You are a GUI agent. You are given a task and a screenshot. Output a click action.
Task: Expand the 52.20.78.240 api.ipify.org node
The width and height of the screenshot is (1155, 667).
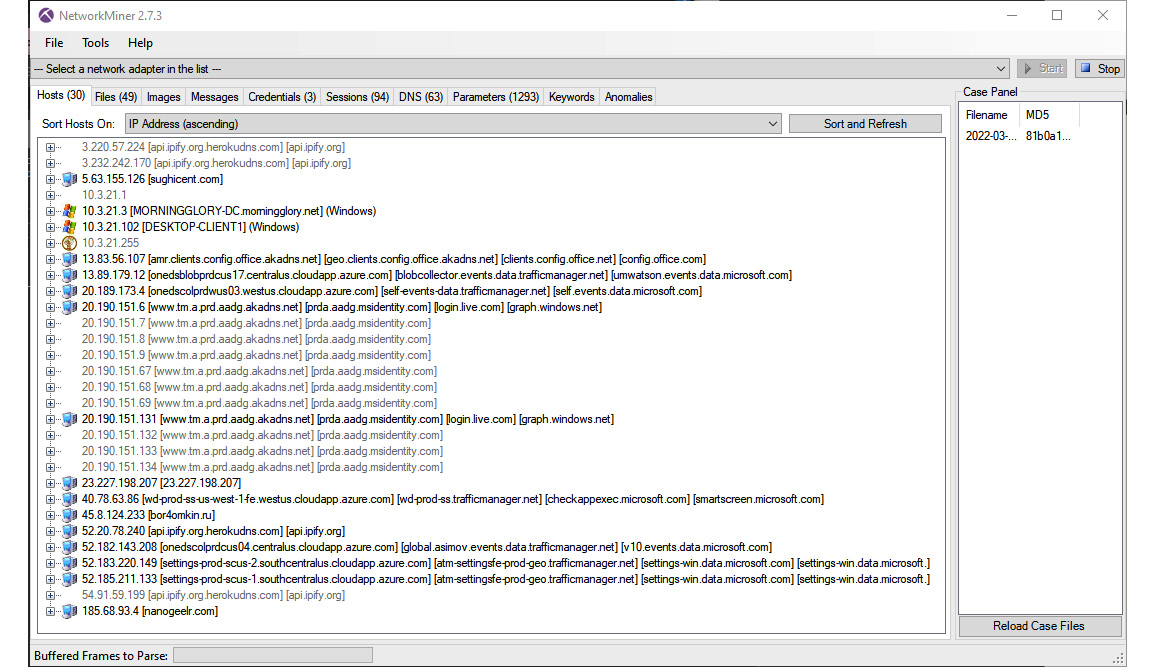pos(50,531)
